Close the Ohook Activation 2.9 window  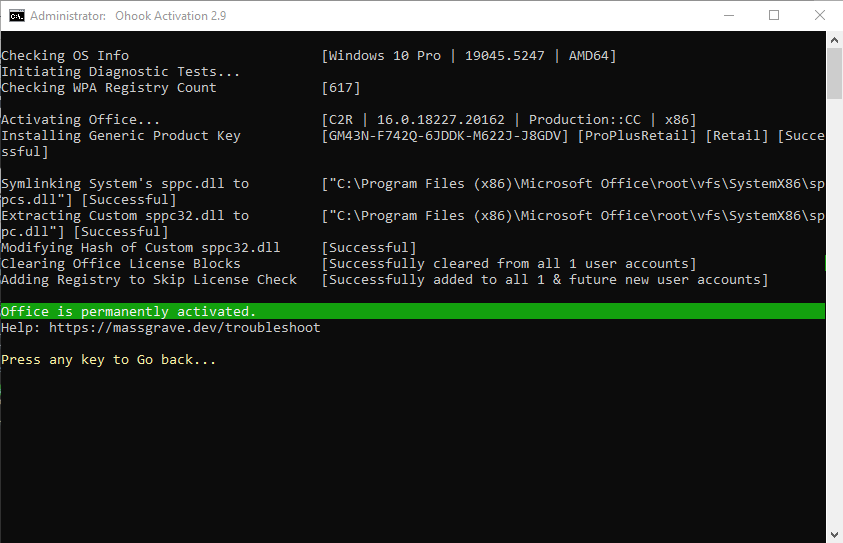[x=819, y=16]
